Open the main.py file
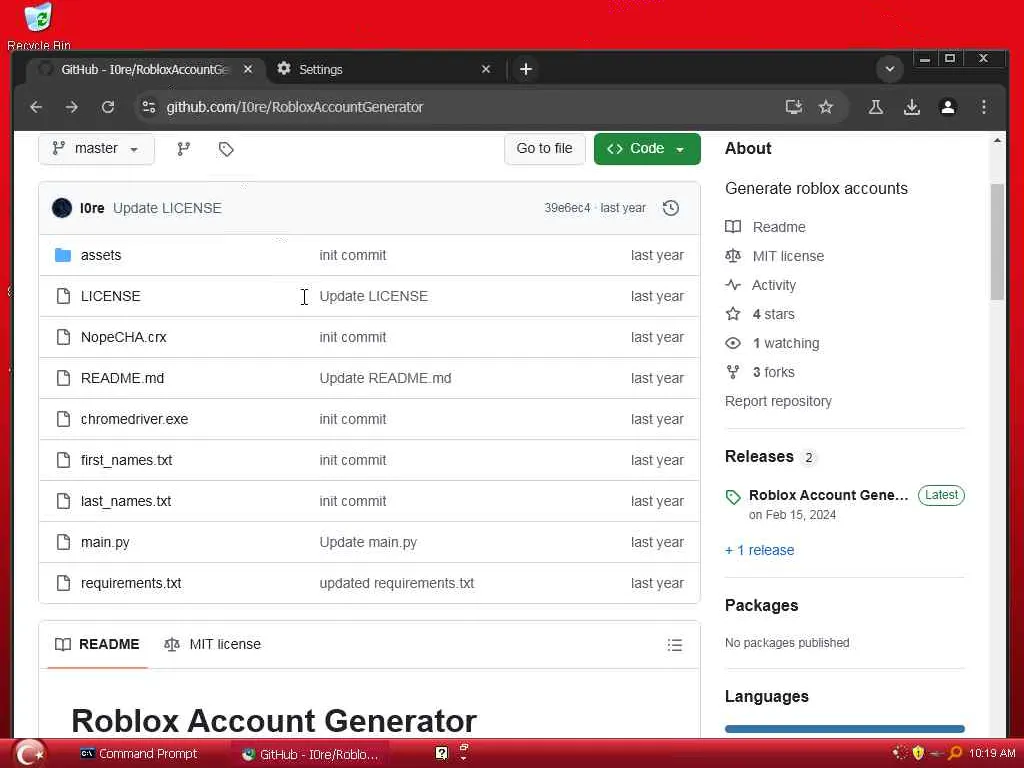The width and height of the screenshot is (1024, 768). coord(105,543)
